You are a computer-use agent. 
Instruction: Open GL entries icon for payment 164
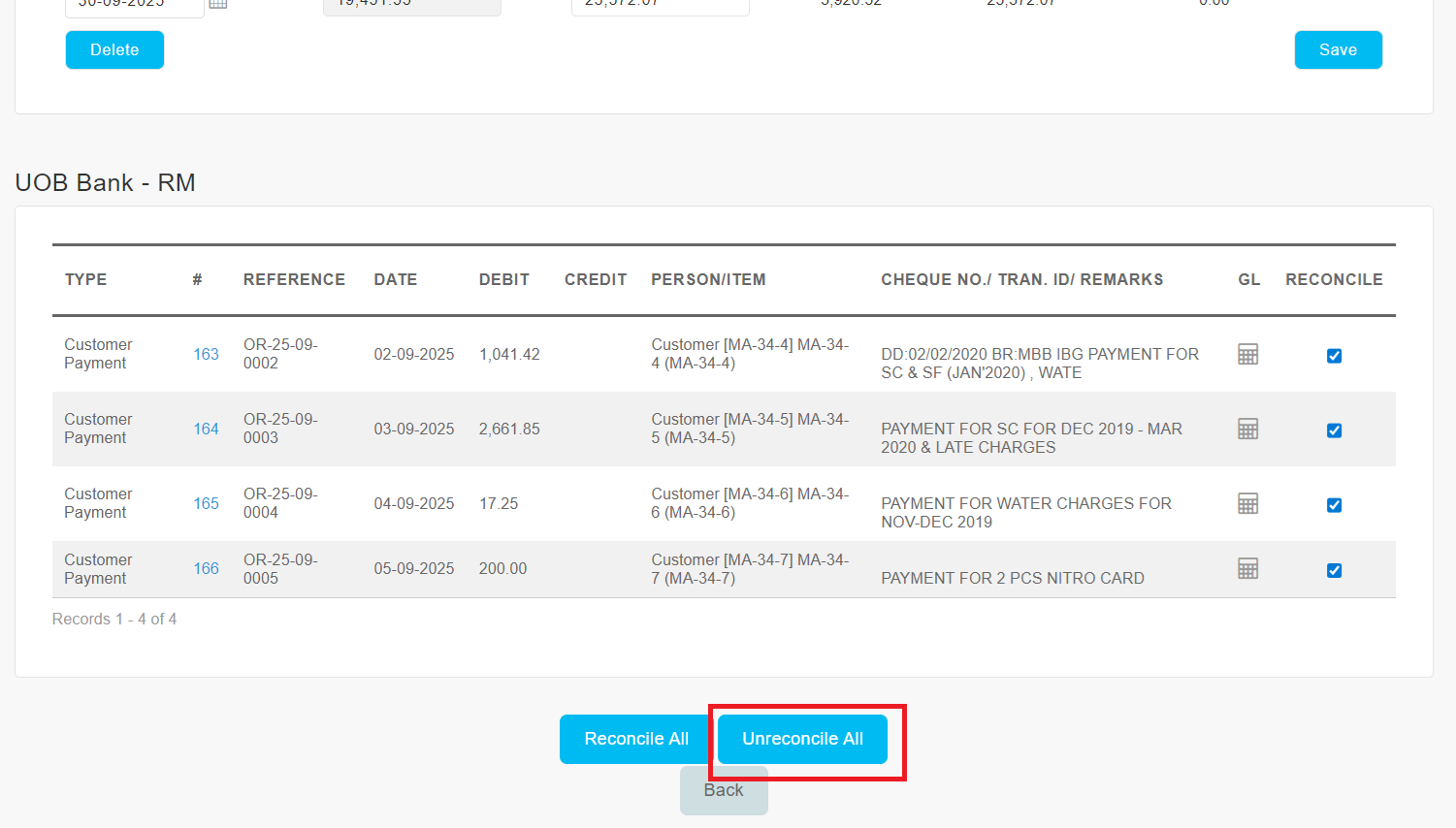1247,430
